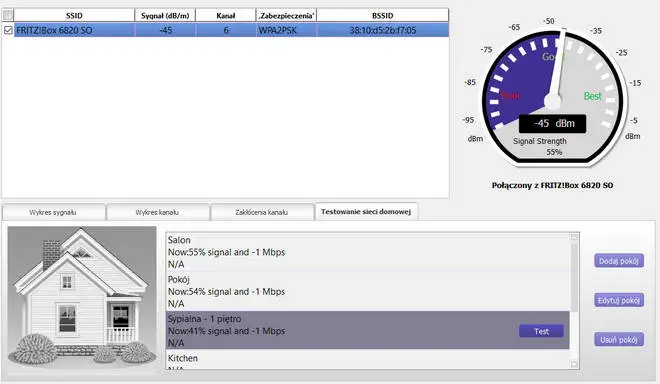The height and width of the screenshot is (384, 660).
Task: Sort networks by SSID column header
Action: [x=74, y=16]
